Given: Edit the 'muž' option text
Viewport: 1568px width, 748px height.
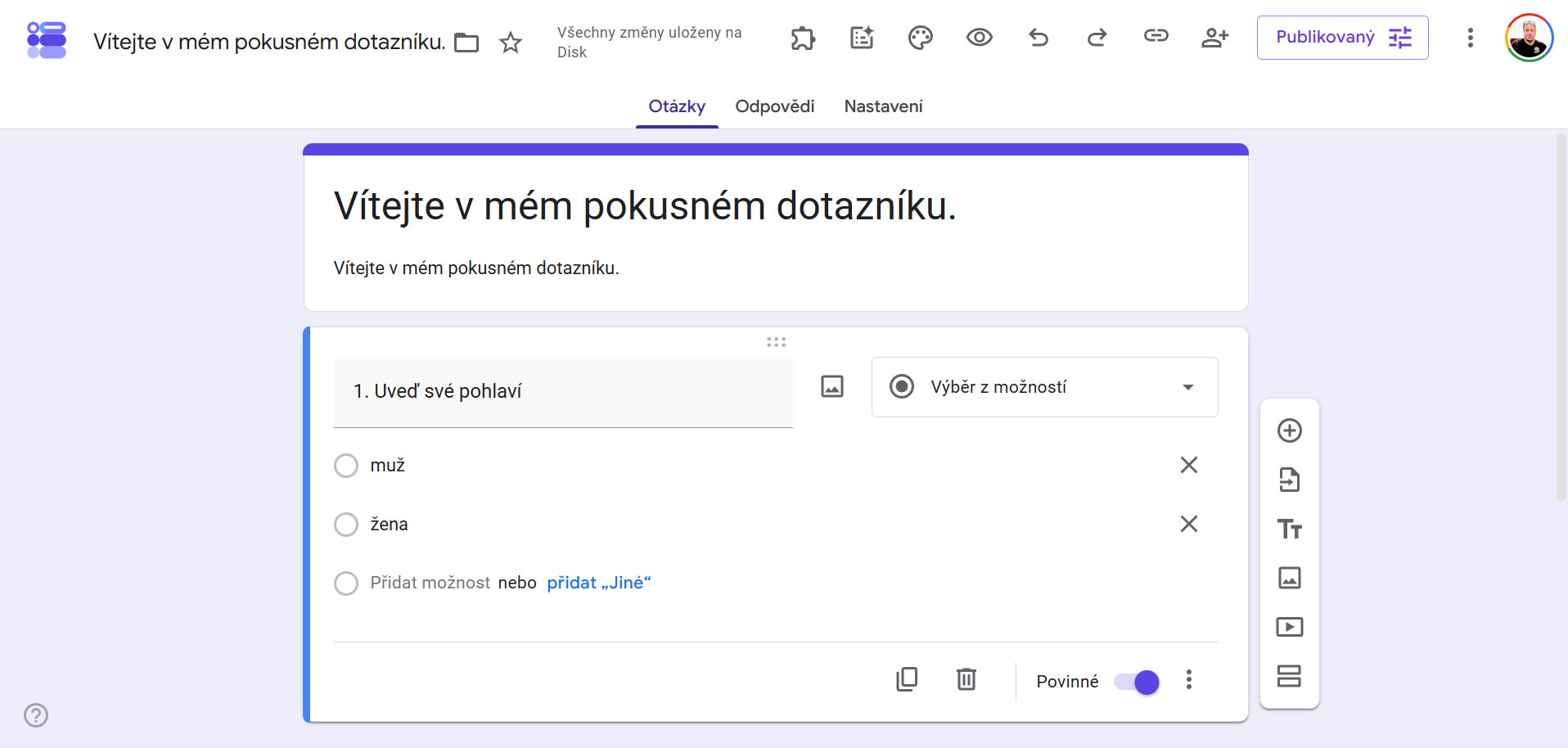Looking at the screenshot, I should point(387,466).
